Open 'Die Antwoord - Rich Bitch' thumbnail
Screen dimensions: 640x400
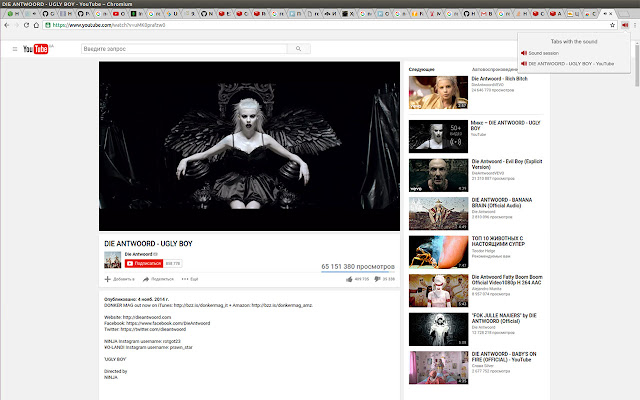pyautogui.click(x=438, y=92)
